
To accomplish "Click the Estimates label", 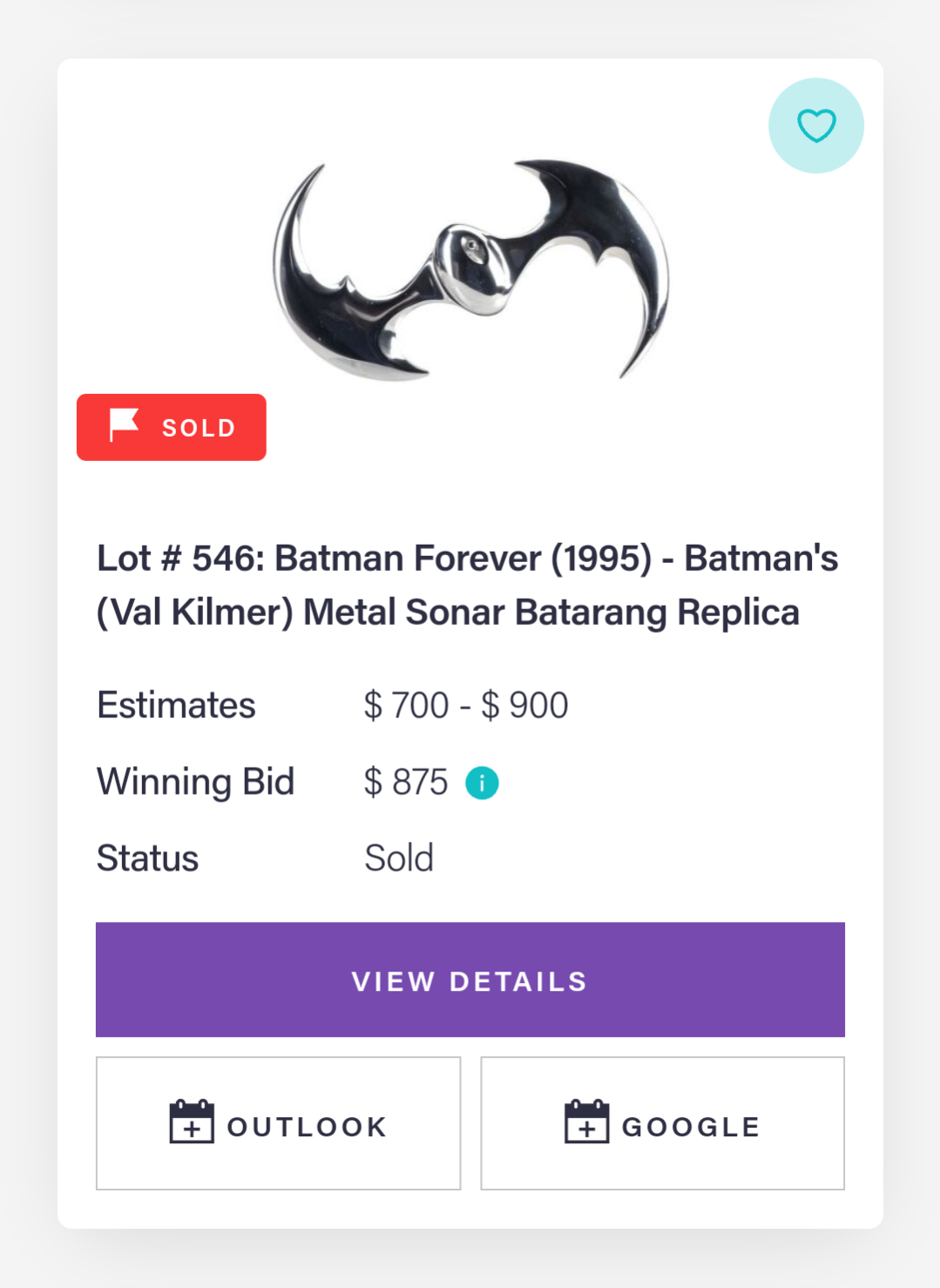I will pos(176,705).
